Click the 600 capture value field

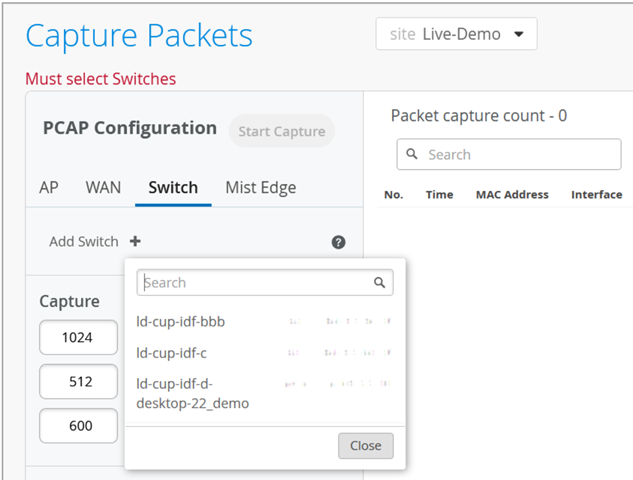(x=78, y=425)
